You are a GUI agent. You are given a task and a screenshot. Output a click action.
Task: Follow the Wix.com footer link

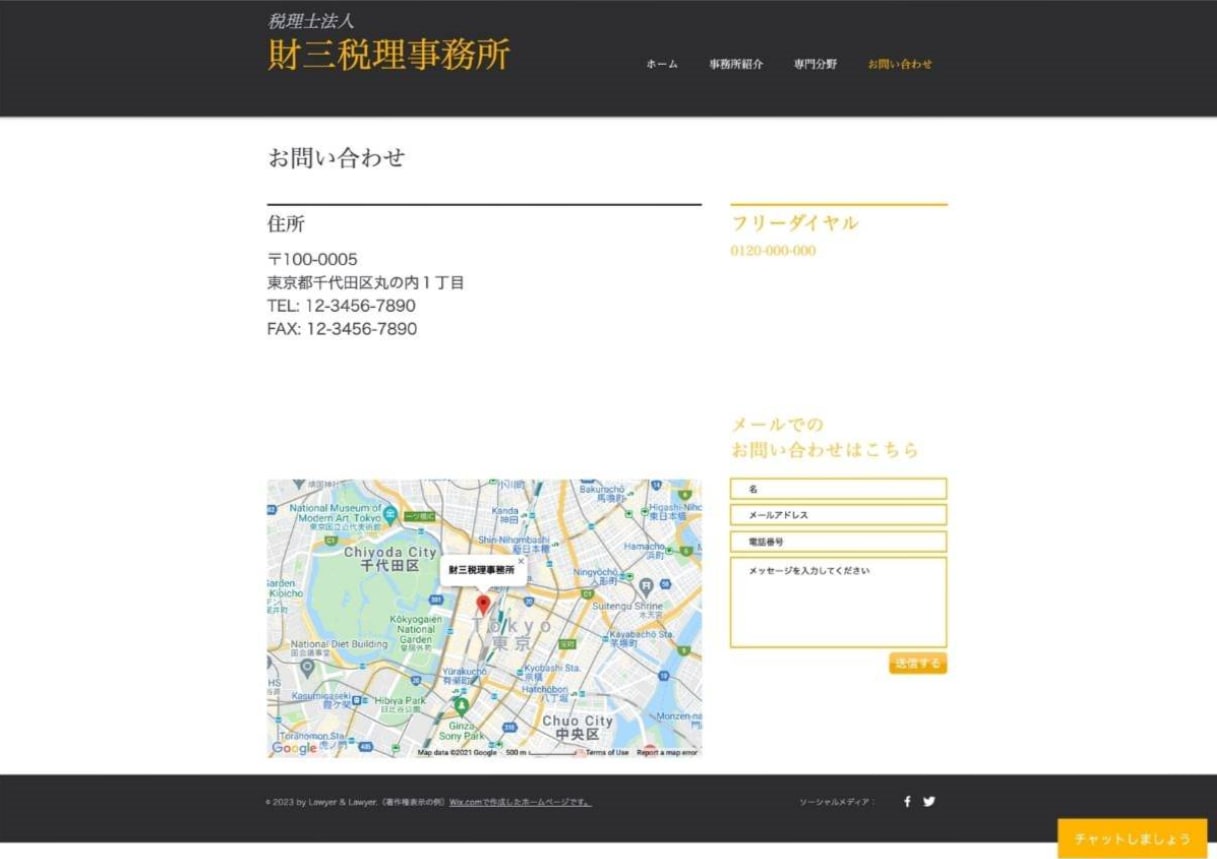[x=520, y=802]
